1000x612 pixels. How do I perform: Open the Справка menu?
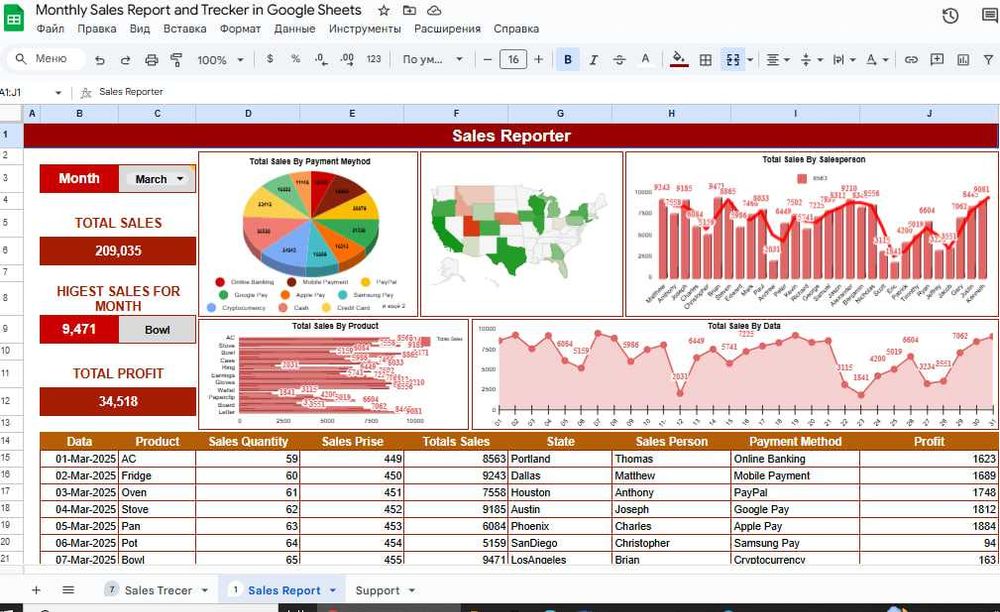click(516, 29)
